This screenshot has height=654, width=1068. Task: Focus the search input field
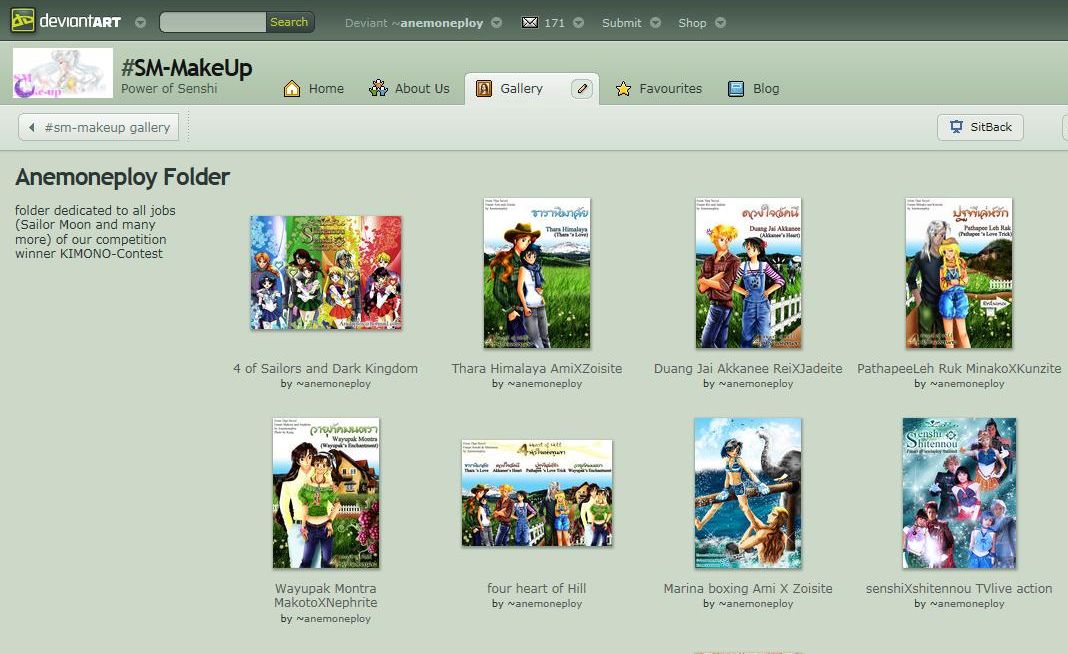[x=213, y=22]
